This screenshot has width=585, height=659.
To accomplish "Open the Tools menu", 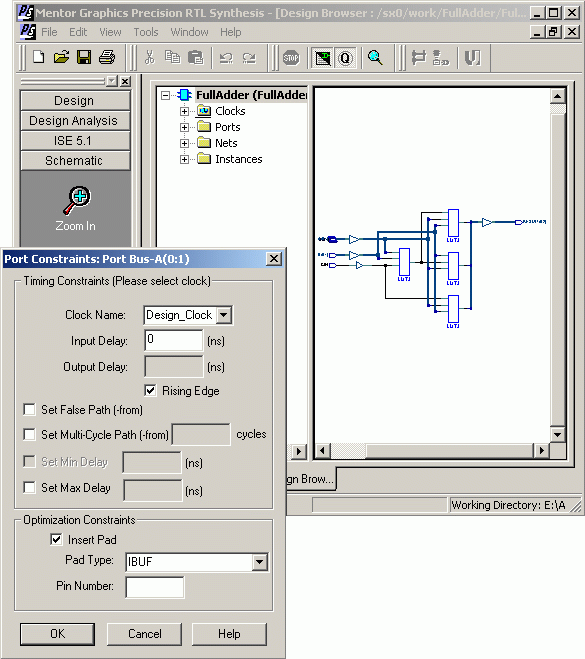I will pos(146,32).
